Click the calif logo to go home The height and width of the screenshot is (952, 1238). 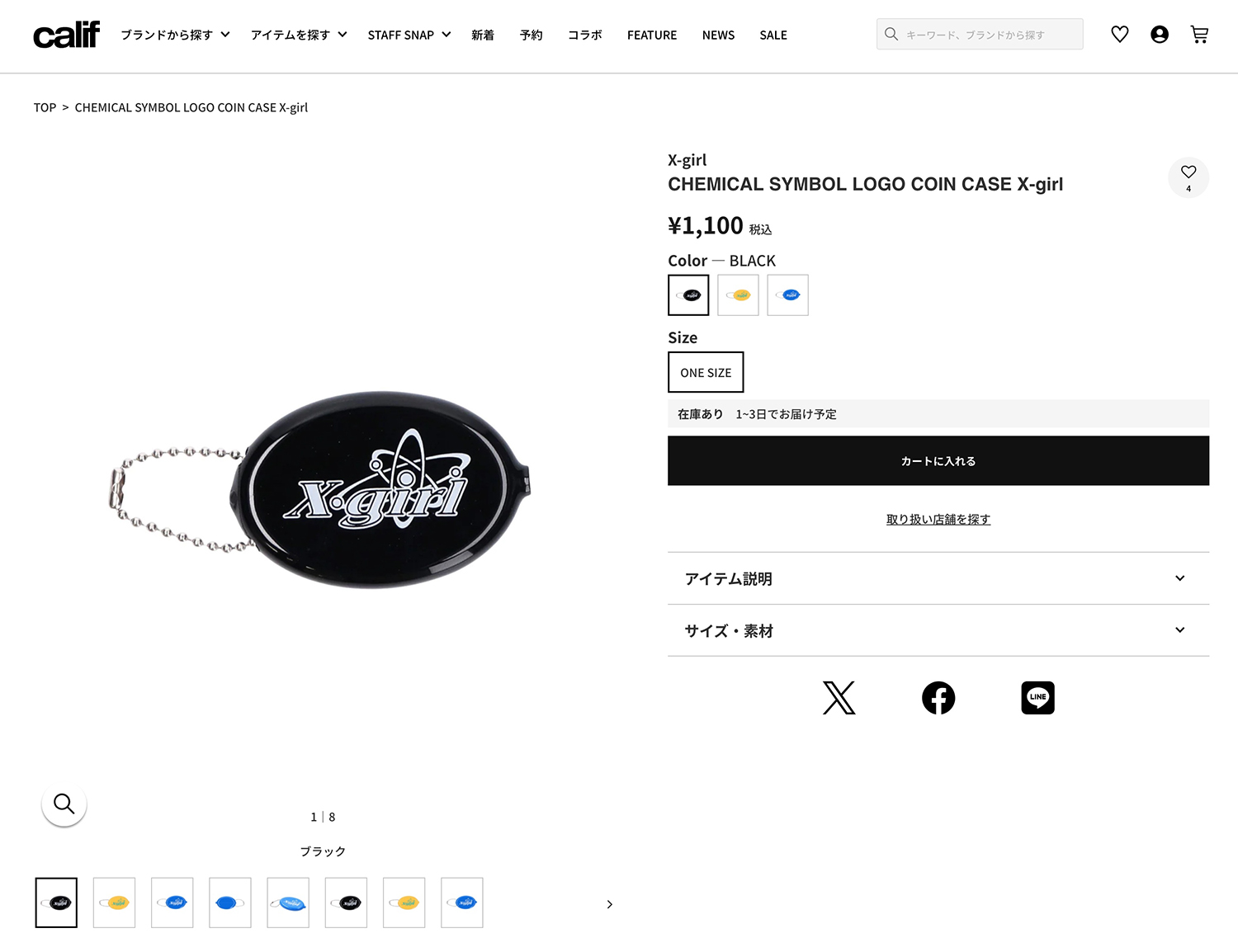click(66, 35)
